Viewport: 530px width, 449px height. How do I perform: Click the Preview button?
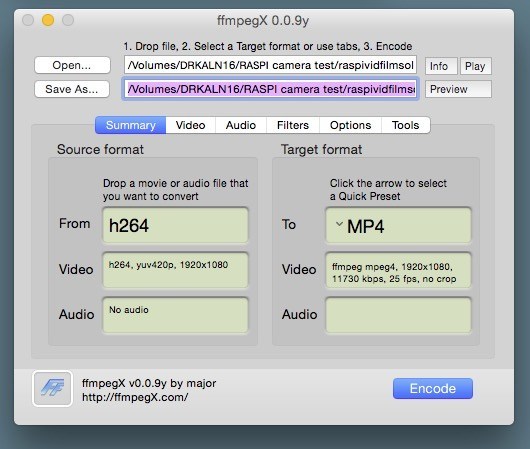(x=458, y=89)
